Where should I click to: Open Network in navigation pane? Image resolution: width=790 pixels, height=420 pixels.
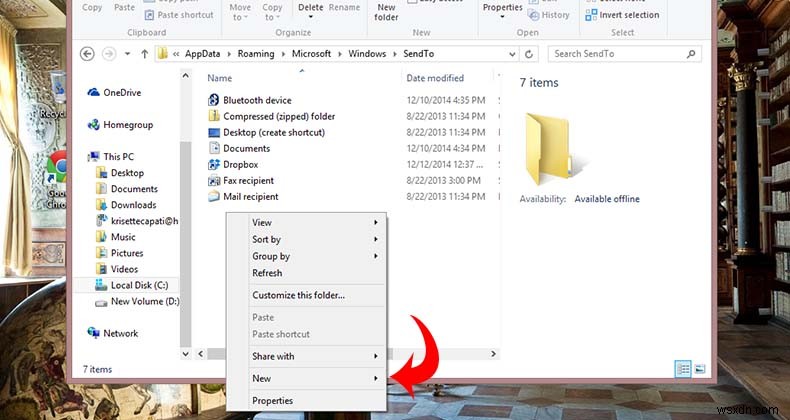pos(113,333)
